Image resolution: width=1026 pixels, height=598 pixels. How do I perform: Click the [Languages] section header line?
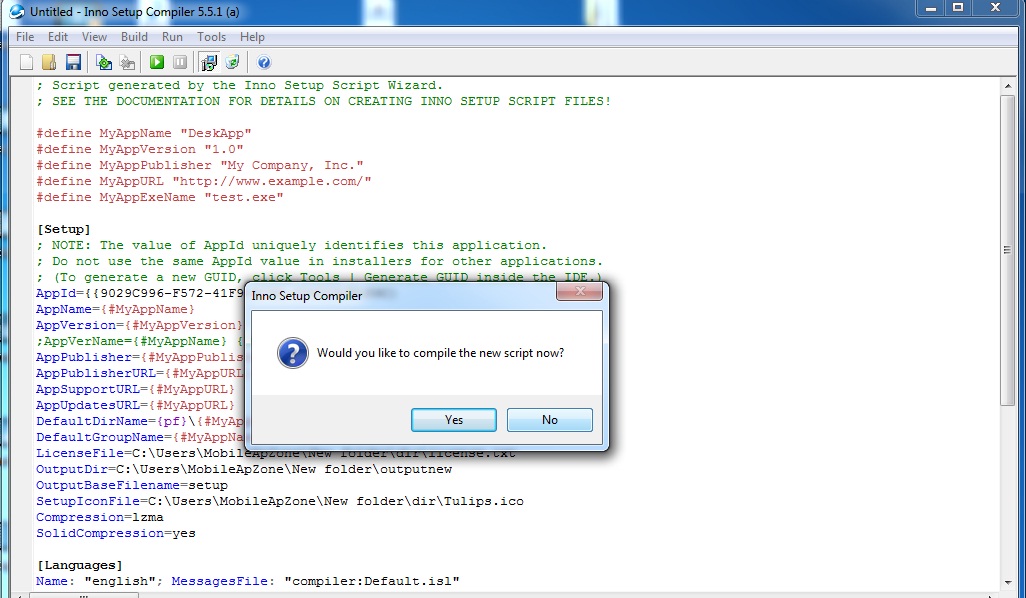(79, 565)
